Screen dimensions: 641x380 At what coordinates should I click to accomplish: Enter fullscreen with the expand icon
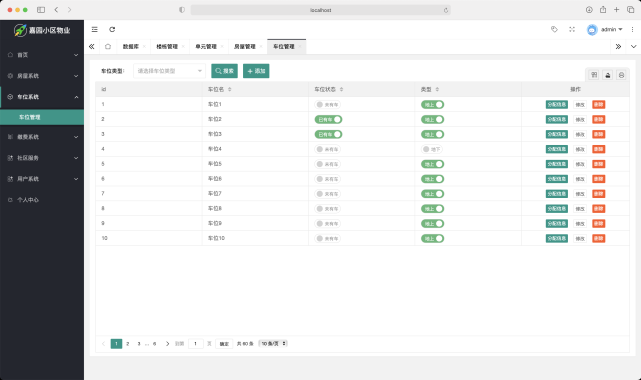tap(572, 29)
